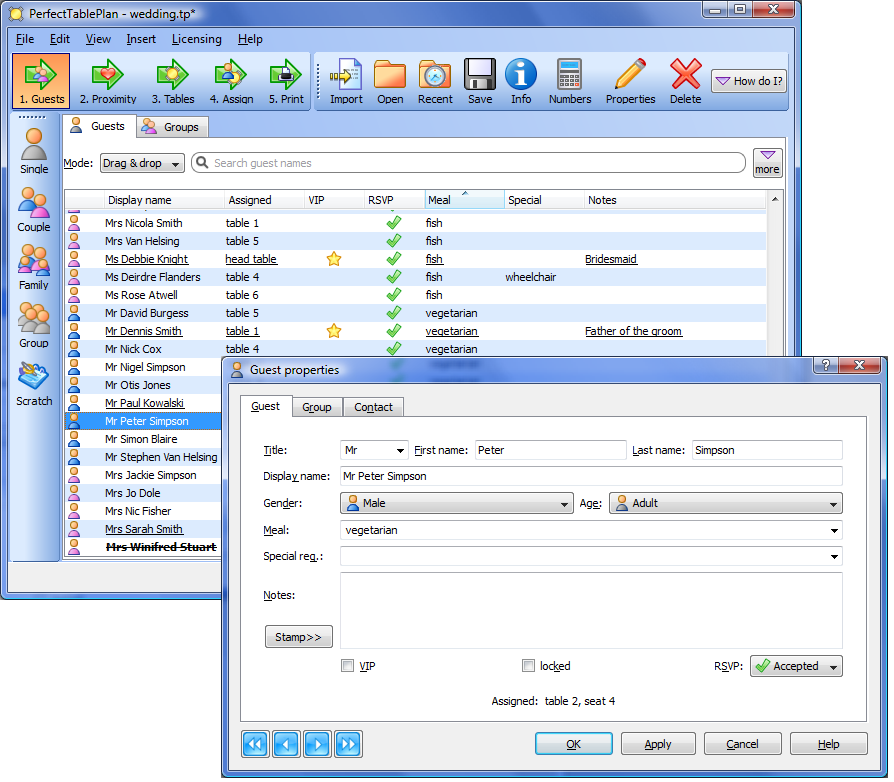
Task: Click the red Delete icon
Action: (685, 82)
